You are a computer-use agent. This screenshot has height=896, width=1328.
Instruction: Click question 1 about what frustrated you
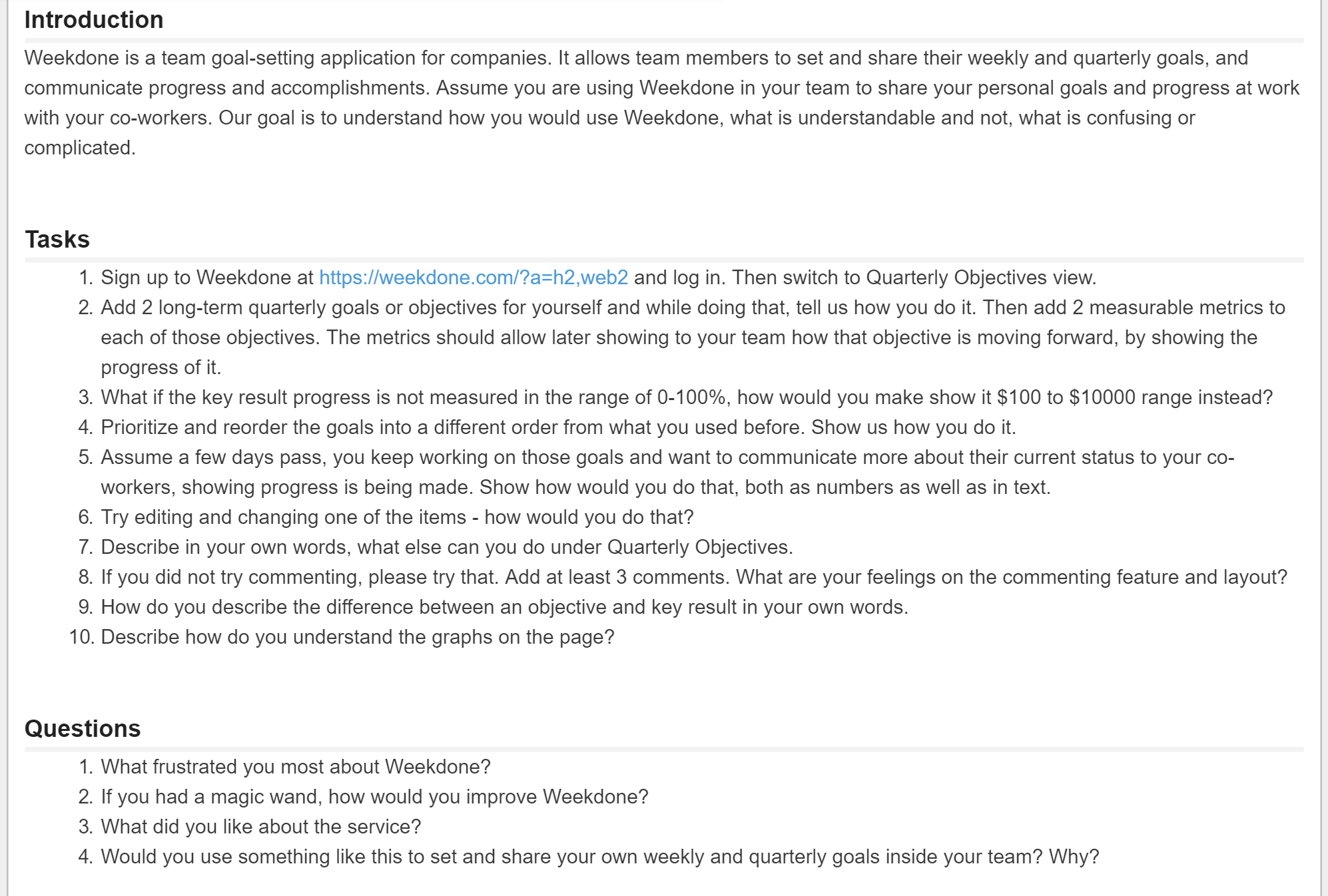[295, 767]
